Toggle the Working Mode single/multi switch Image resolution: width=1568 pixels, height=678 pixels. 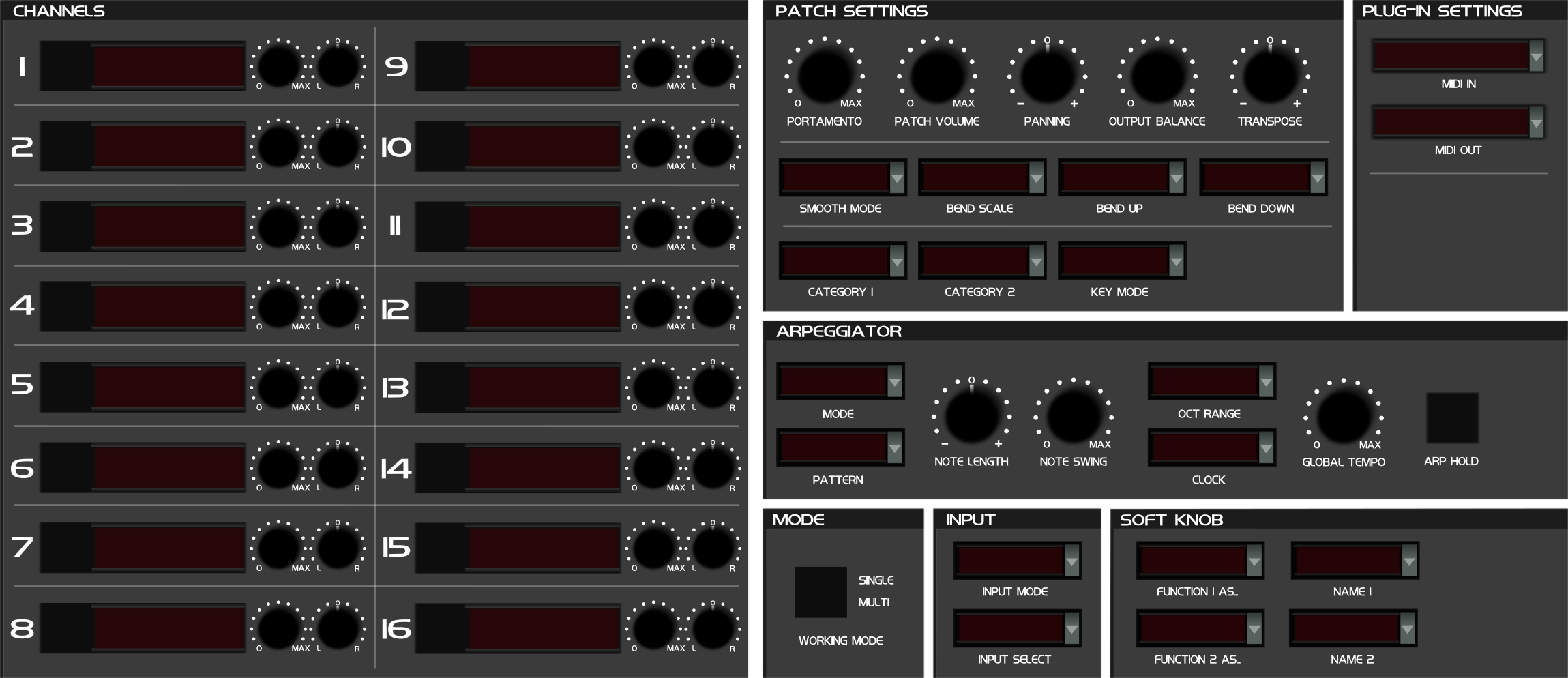click(x=821, y=592)
